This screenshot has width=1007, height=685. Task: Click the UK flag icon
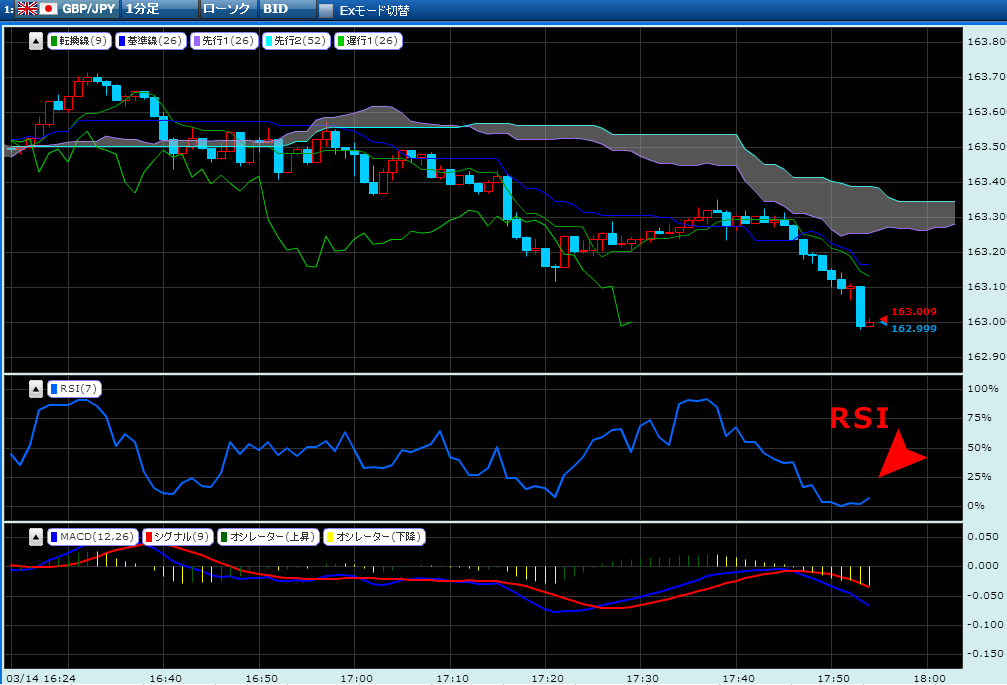pyautogui.click(x=27, y=9)
